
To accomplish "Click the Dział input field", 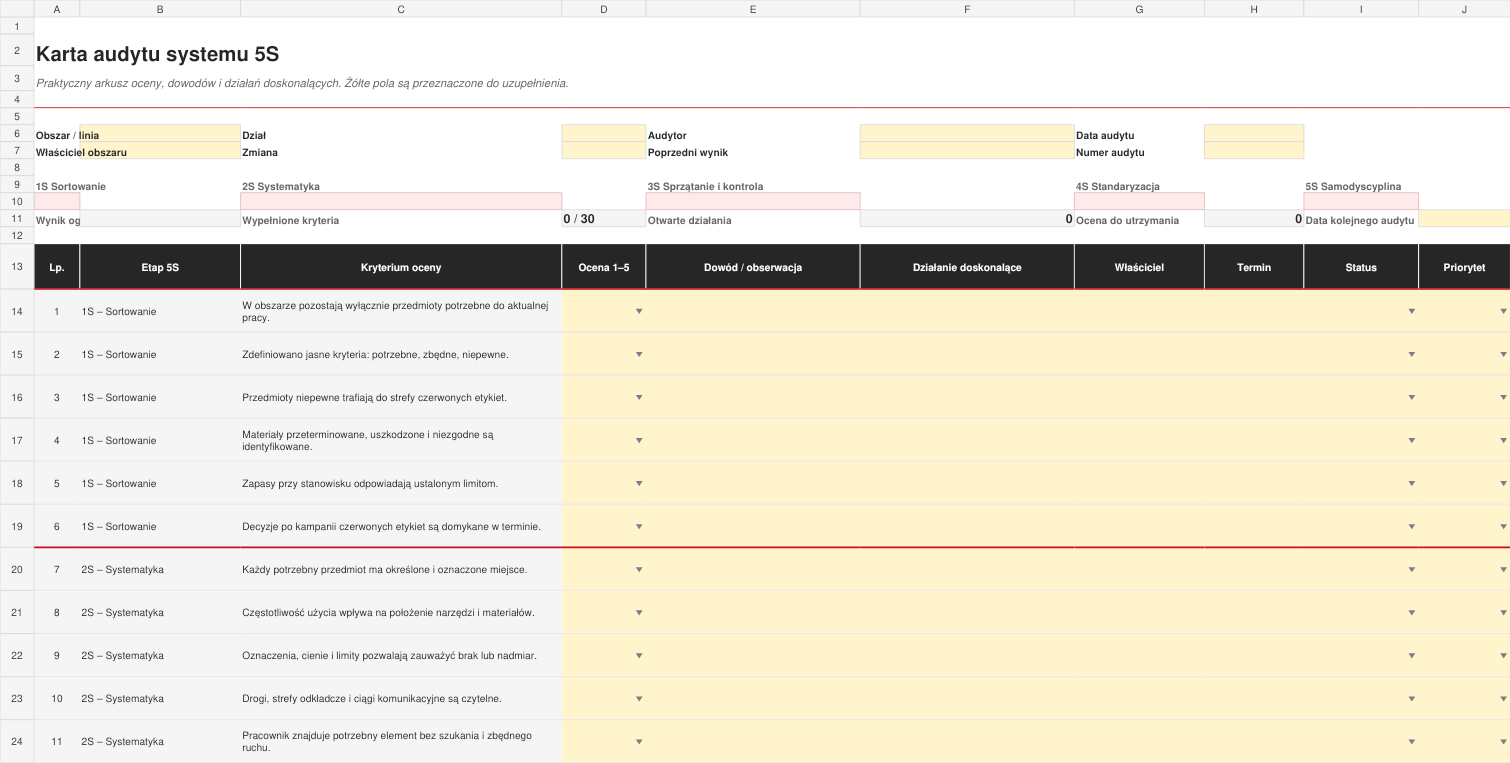I will coord(604,134).
